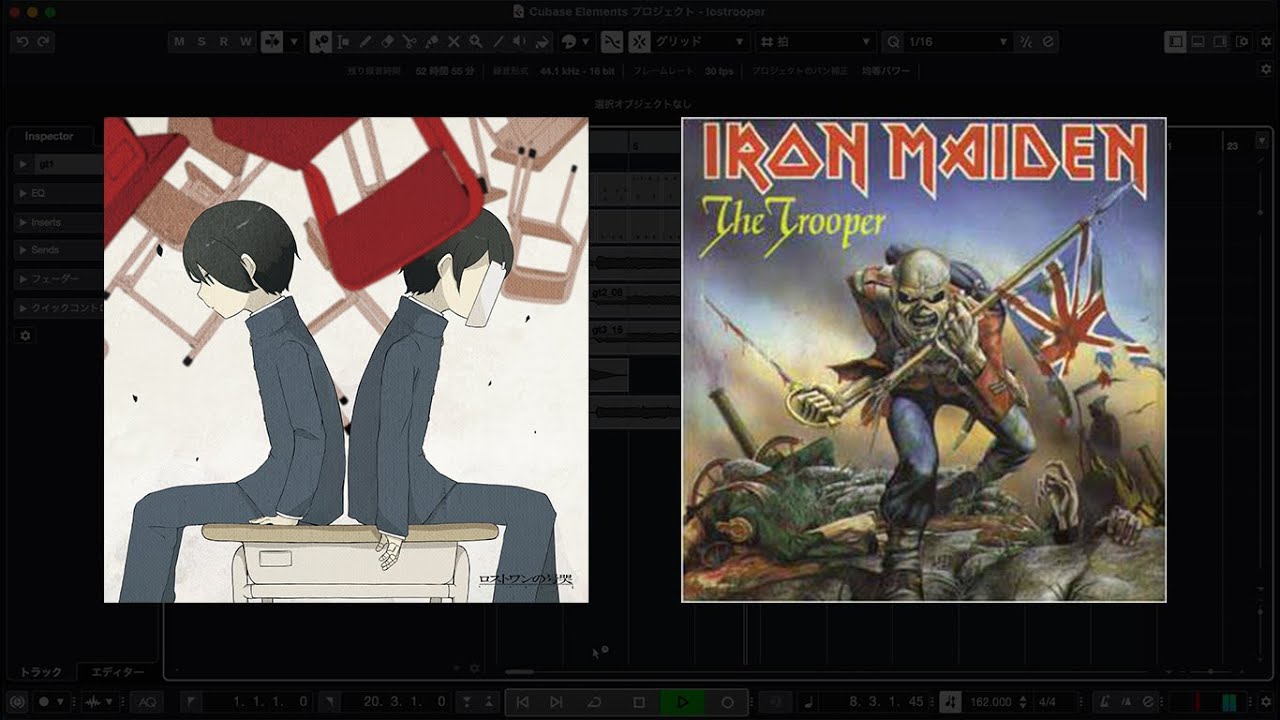Select the Range Selection tool
The image size is (1280, 720).
click(343, 42)
